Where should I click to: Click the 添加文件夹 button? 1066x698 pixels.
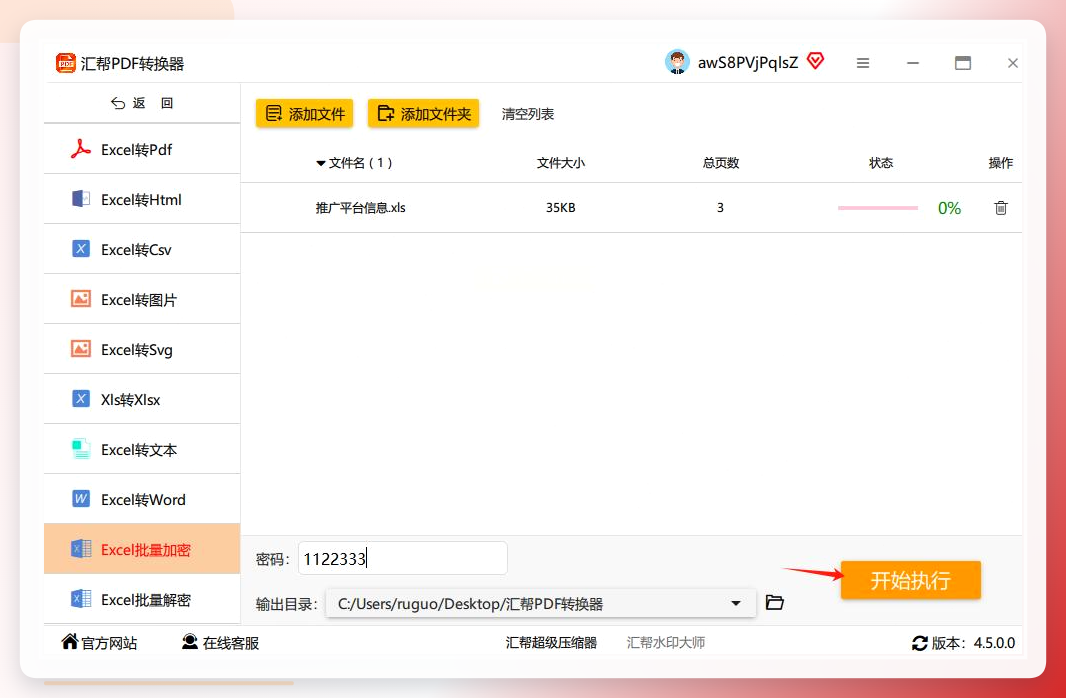424,114
